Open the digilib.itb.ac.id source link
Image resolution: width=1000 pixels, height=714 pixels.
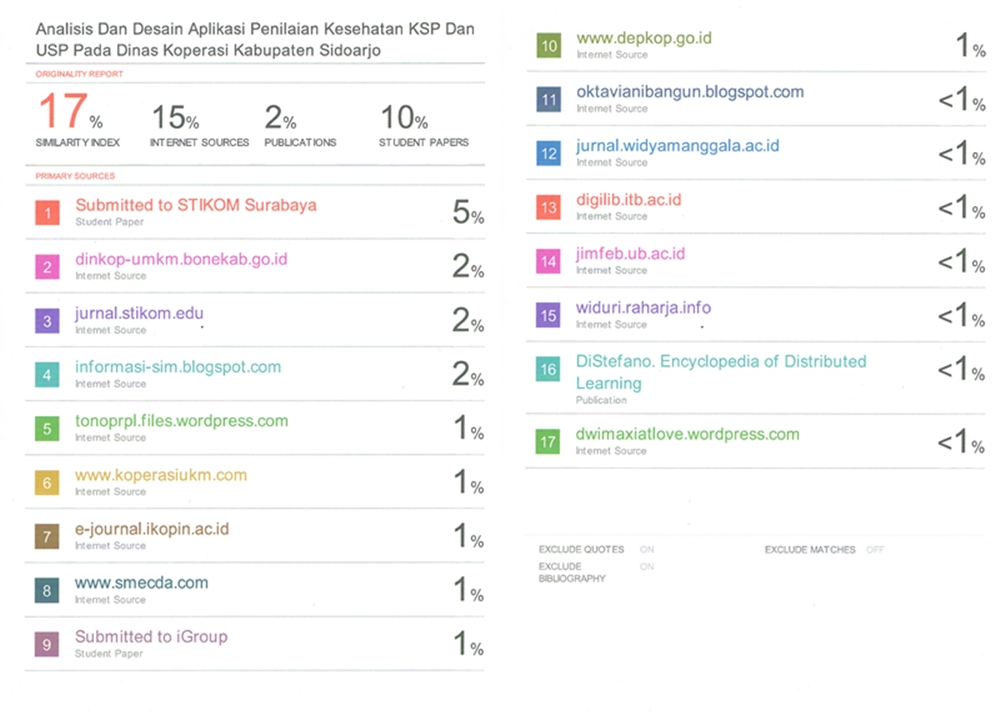628,200
